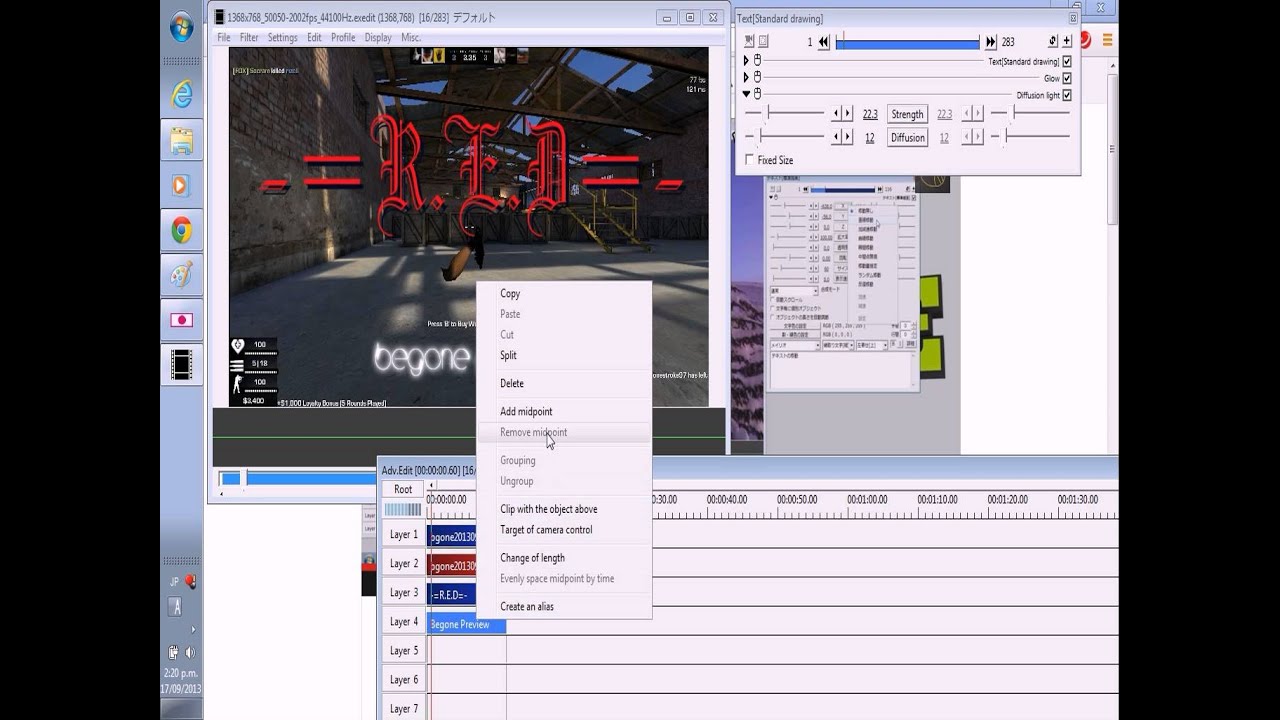Decrease Diffusion value with left arrow
The image size is (1280, 720).
[838, 137]
